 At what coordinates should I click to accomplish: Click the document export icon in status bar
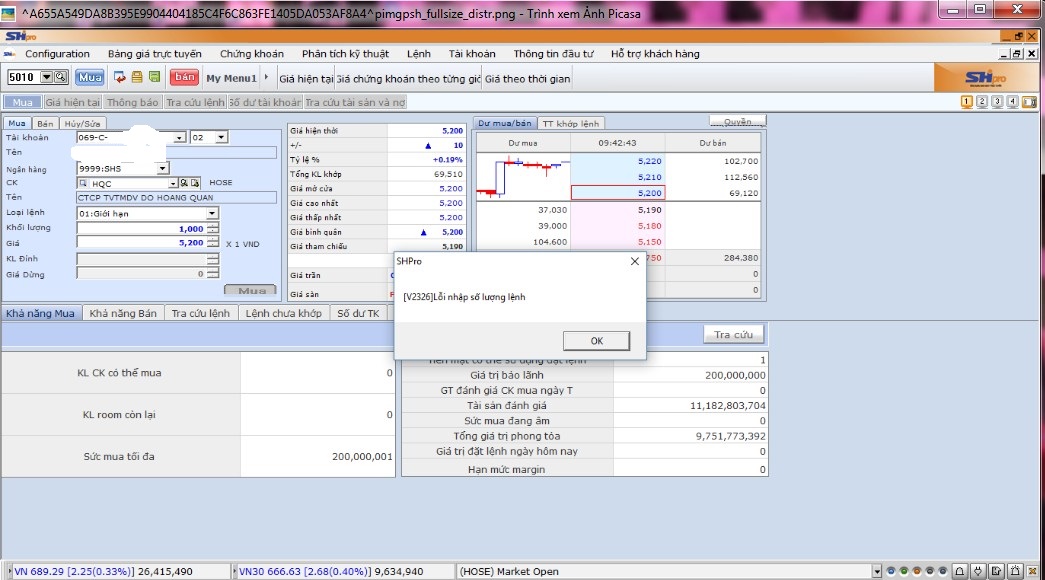(996, 571)
